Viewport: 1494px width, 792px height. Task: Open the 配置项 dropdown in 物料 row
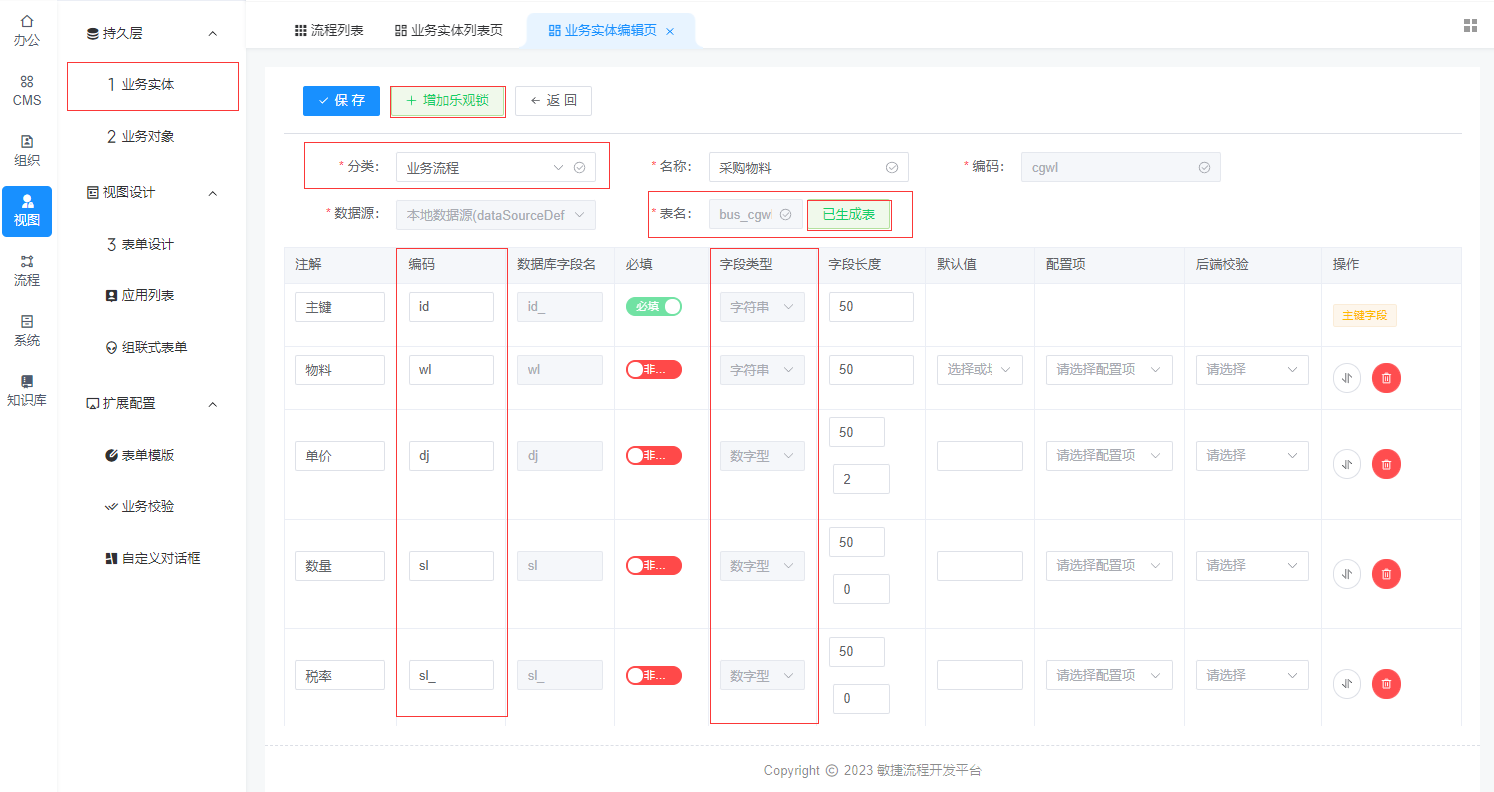[x=1109, y=370]
